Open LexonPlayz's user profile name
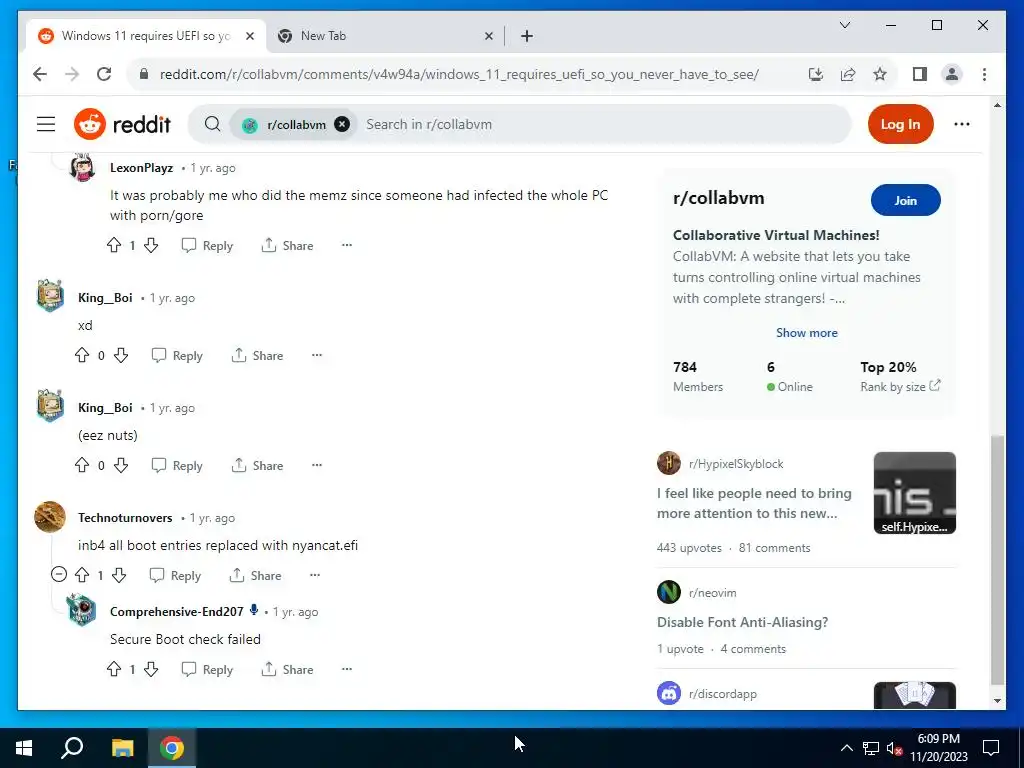 tap(141, 168)
